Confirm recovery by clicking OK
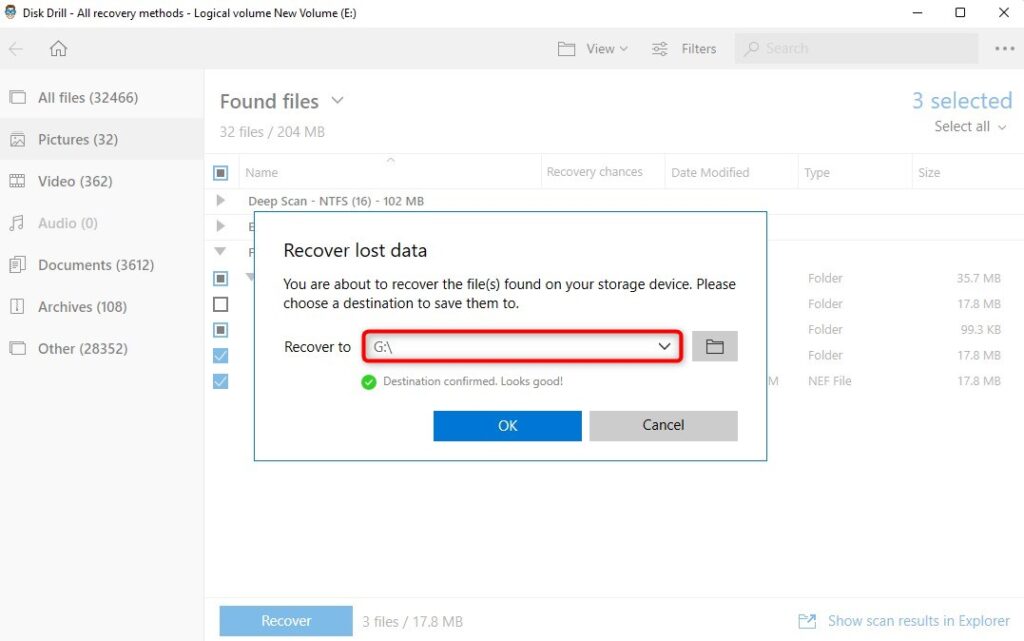Image resolution: width=1024 pixels, height=641 pixels. [x=506, y=425]
